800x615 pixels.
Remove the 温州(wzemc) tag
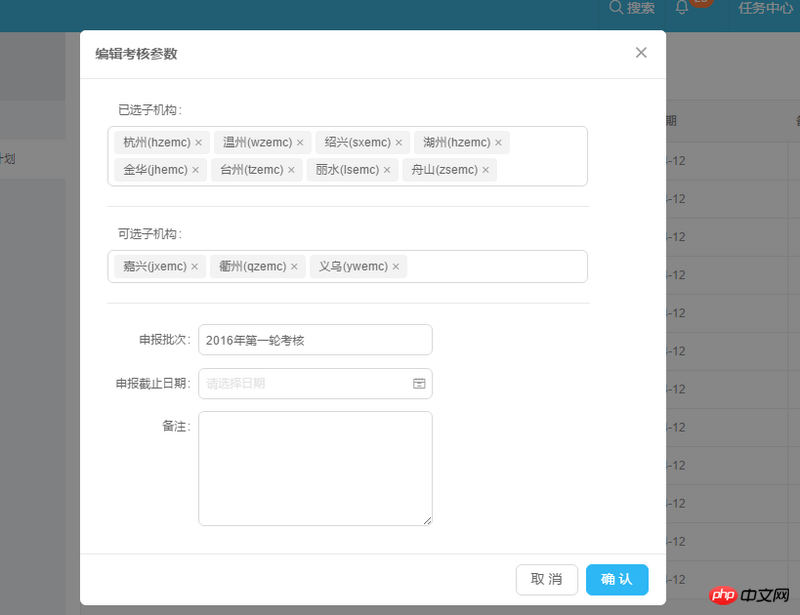[x=300, y=143]
